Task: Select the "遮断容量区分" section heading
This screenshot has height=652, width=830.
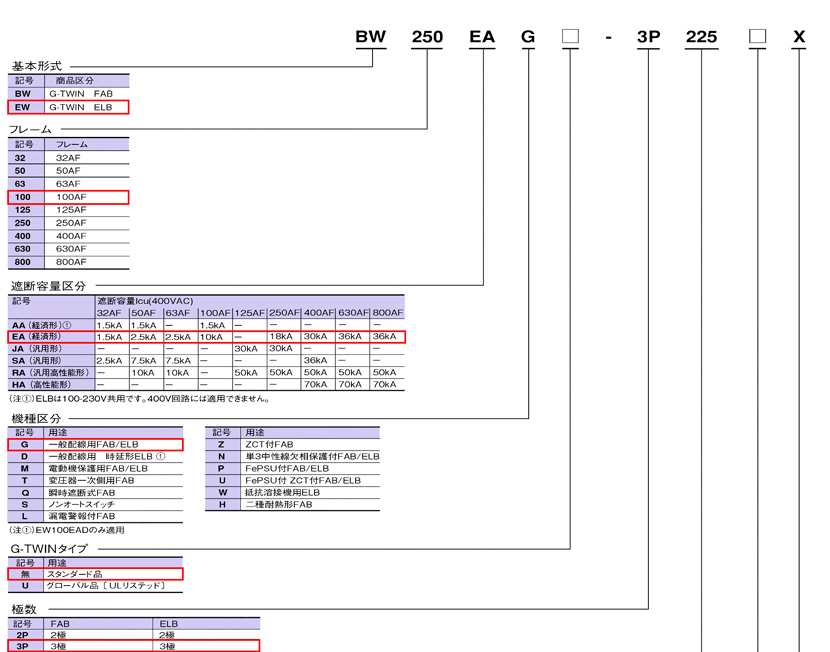Action: coord(48,286)
